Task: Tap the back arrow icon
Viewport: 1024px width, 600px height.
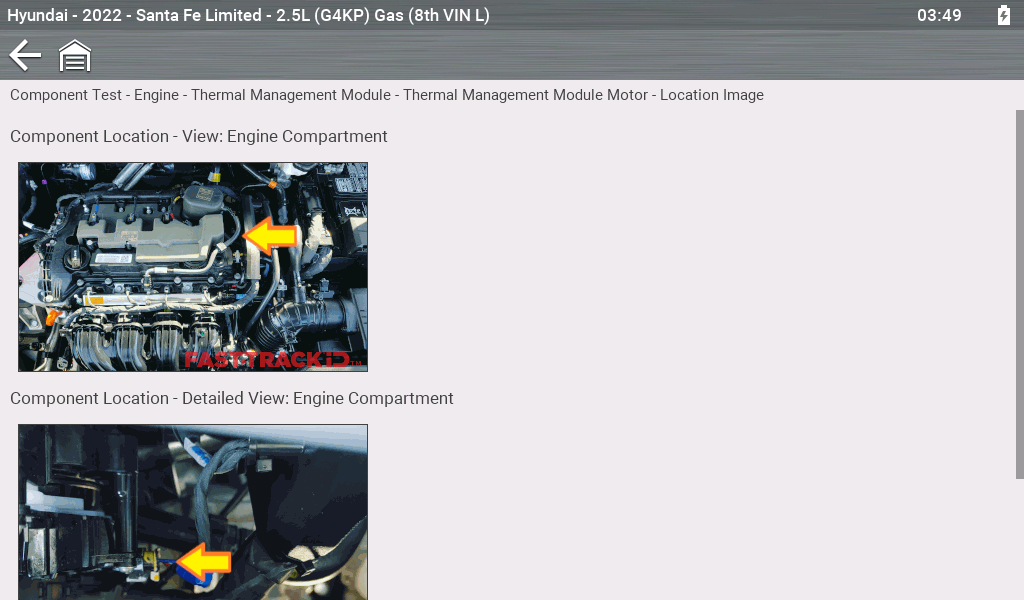Action: pyautogui.click(x=25, y=55)
